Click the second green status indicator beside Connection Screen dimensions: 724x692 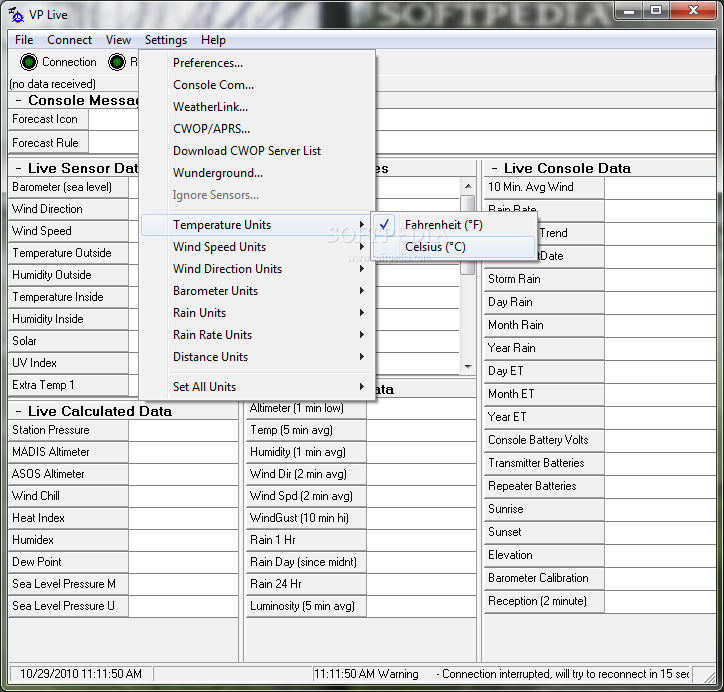[x=117, y=62]
